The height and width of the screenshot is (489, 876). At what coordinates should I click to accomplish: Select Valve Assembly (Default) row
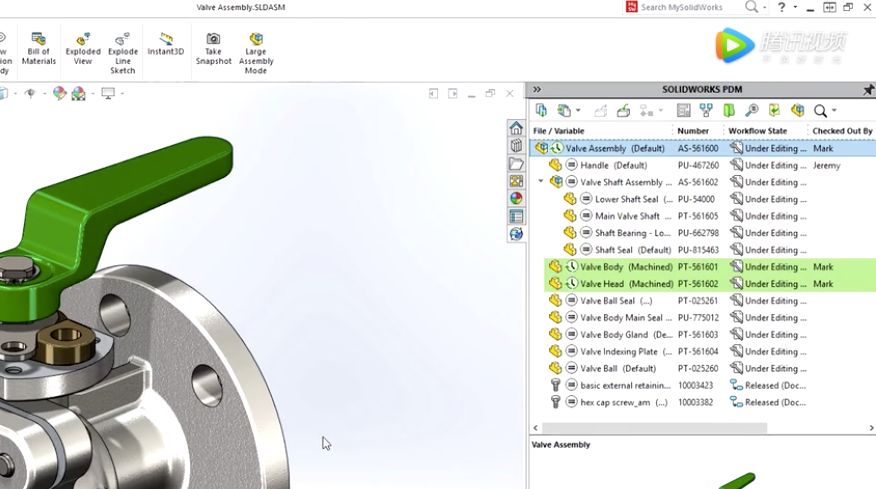(x=703, y=148)
